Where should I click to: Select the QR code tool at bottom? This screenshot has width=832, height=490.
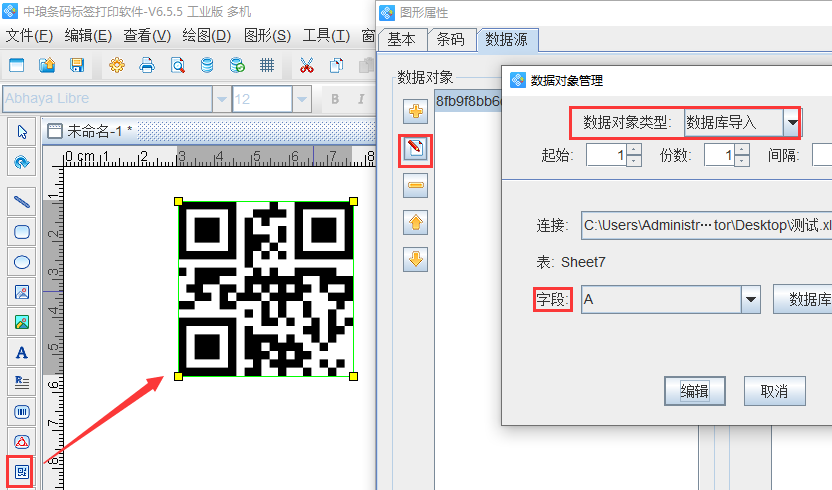point(22,471)
